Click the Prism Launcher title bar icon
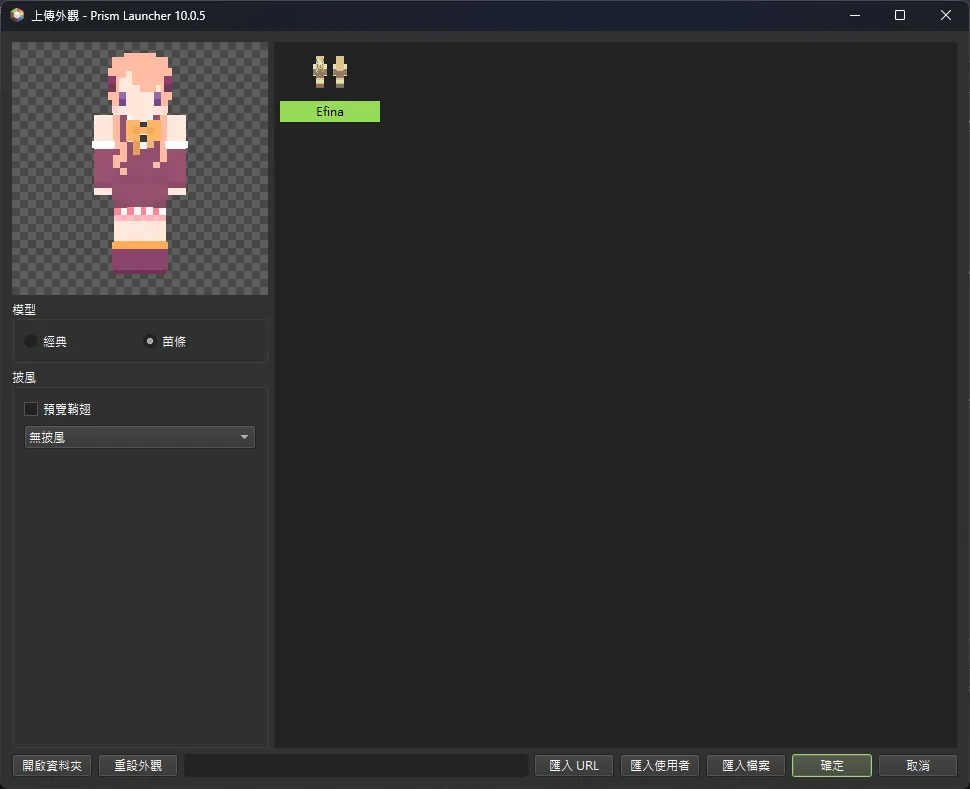Viewport: 970px width, 789px height. [x=17, y=15]
